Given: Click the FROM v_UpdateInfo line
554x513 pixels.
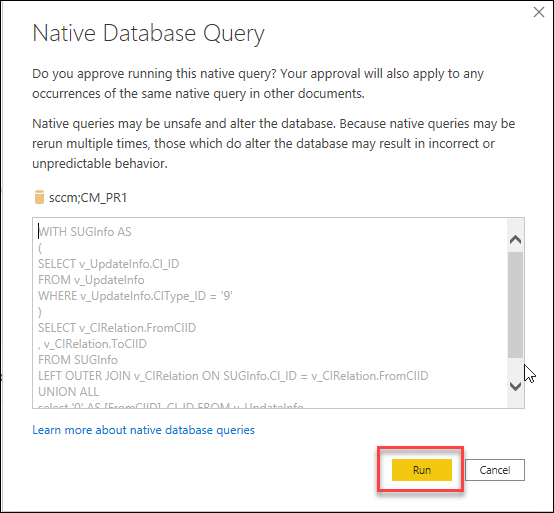Looking at the screenshot, I should [91, 280].
